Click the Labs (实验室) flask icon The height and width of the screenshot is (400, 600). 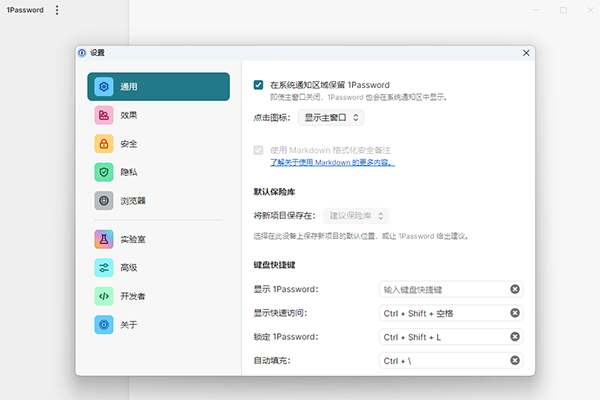tap(104, 239)
